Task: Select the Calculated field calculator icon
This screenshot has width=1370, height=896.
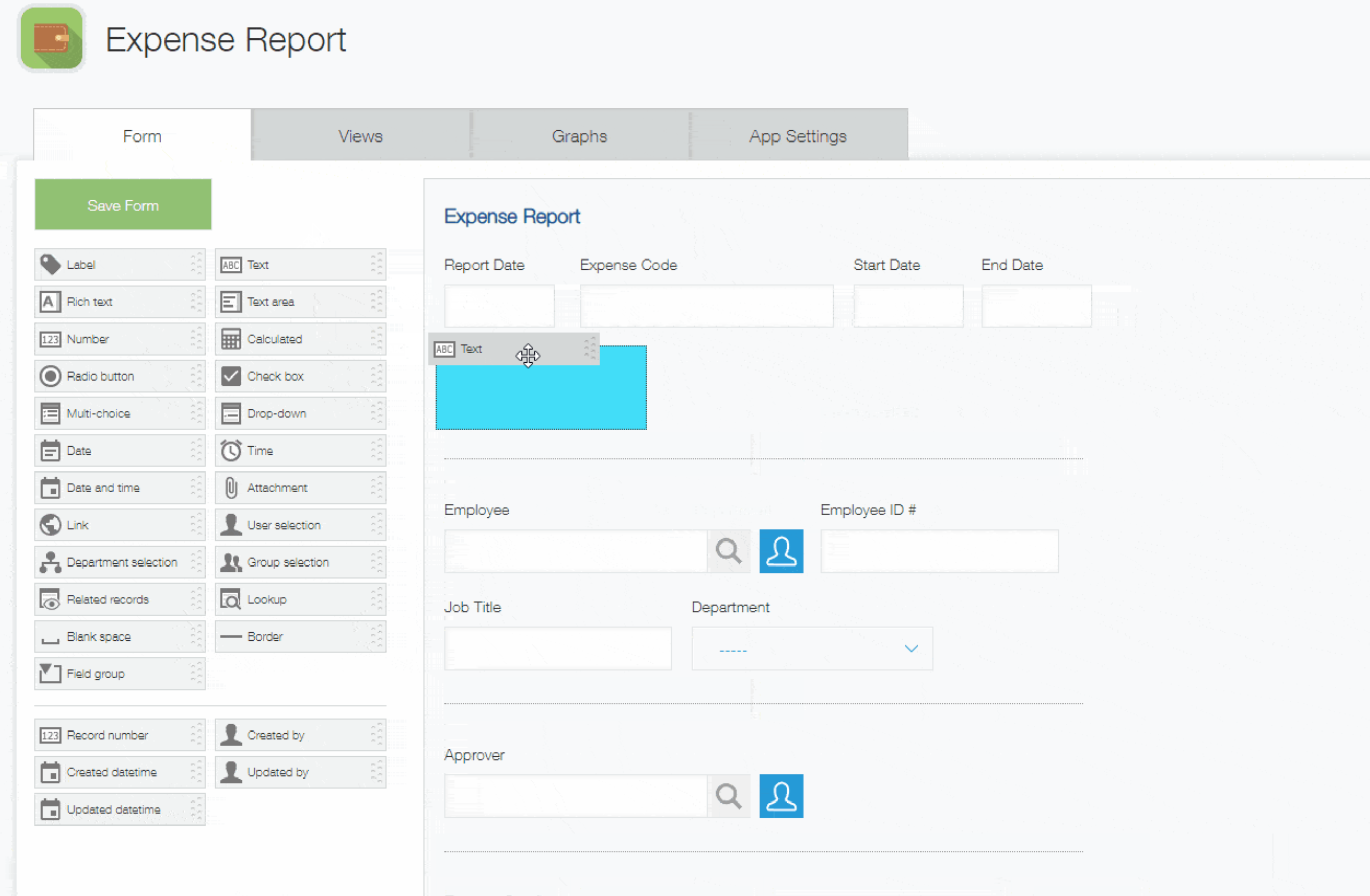Action: coord(231,339)
